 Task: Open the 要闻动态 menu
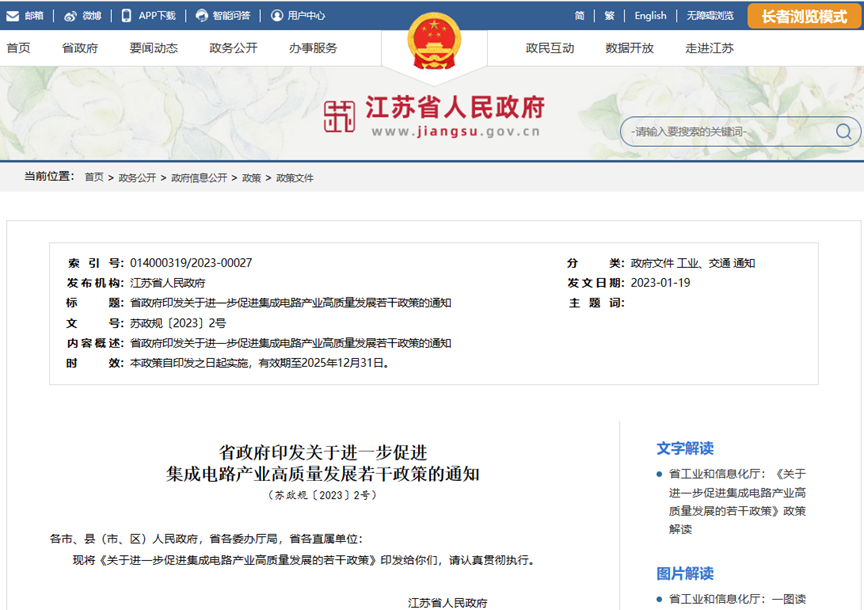pos(154,48)
